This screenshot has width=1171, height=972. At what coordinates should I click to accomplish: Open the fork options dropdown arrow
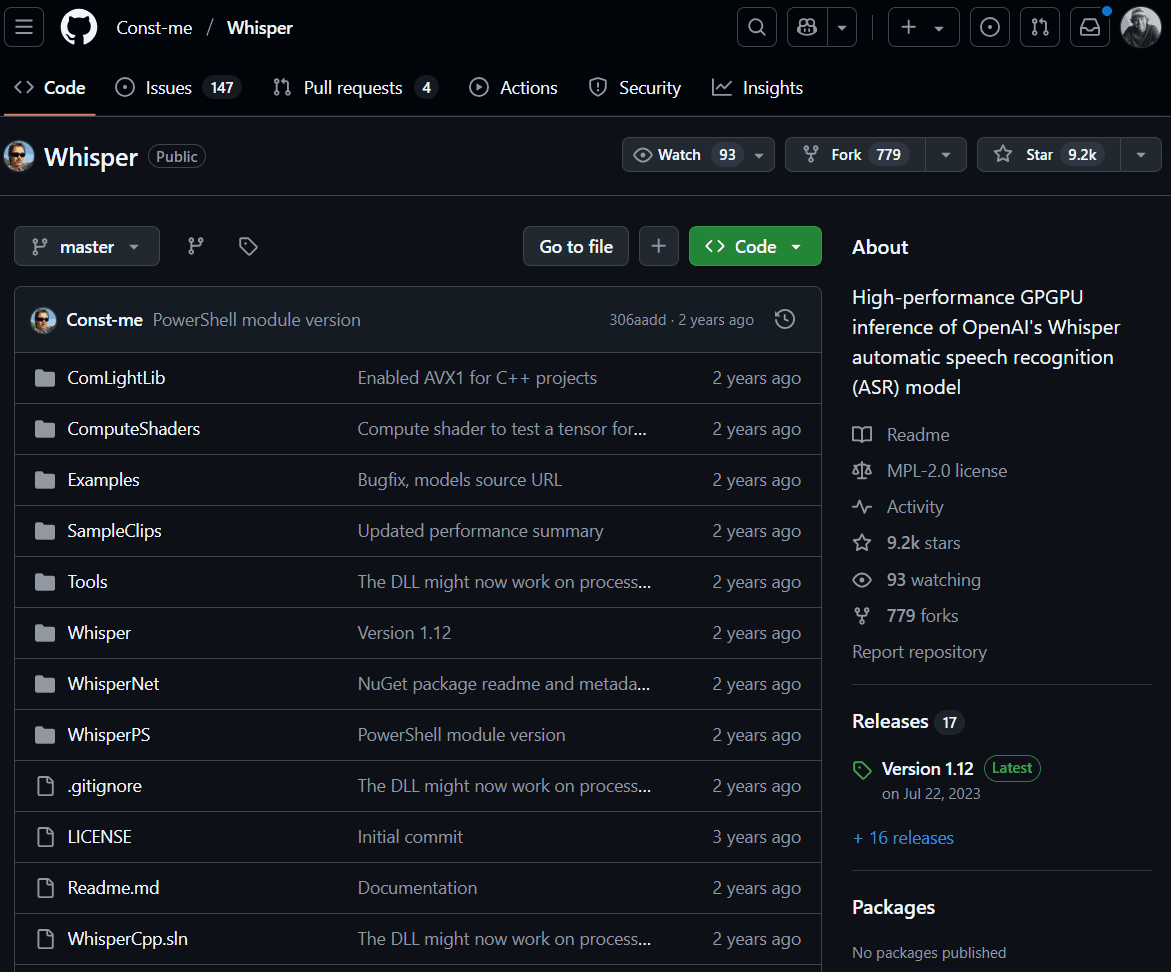coord(945,155)
